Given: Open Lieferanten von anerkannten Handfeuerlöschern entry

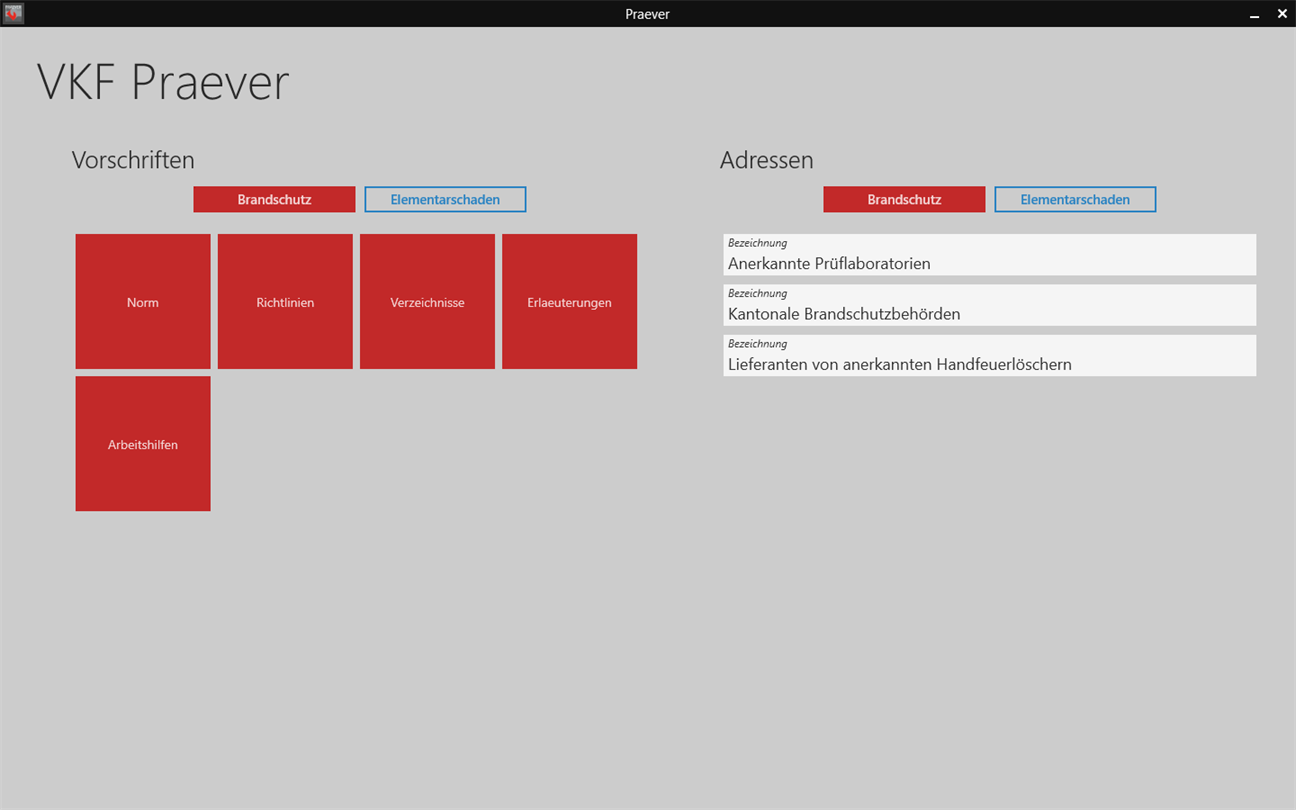Looking at the screenshot, I should pyautogui.click(x=990, y=355).
